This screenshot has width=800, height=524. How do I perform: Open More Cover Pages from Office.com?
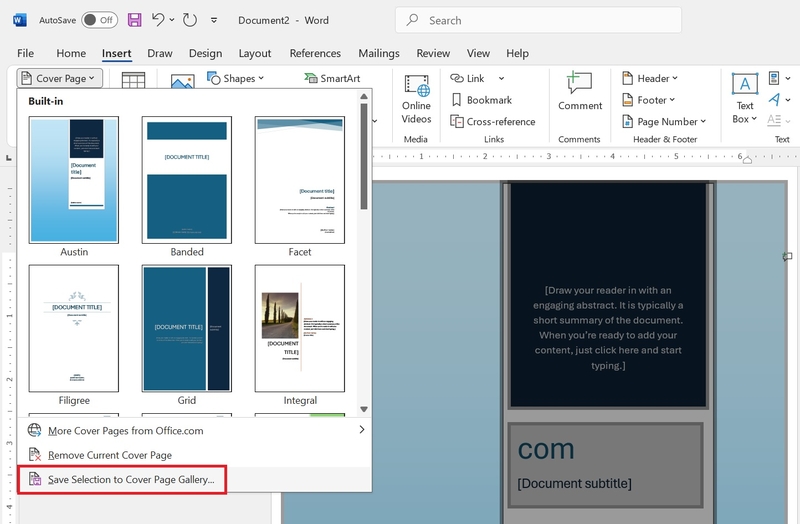click(x=194, y=430)
